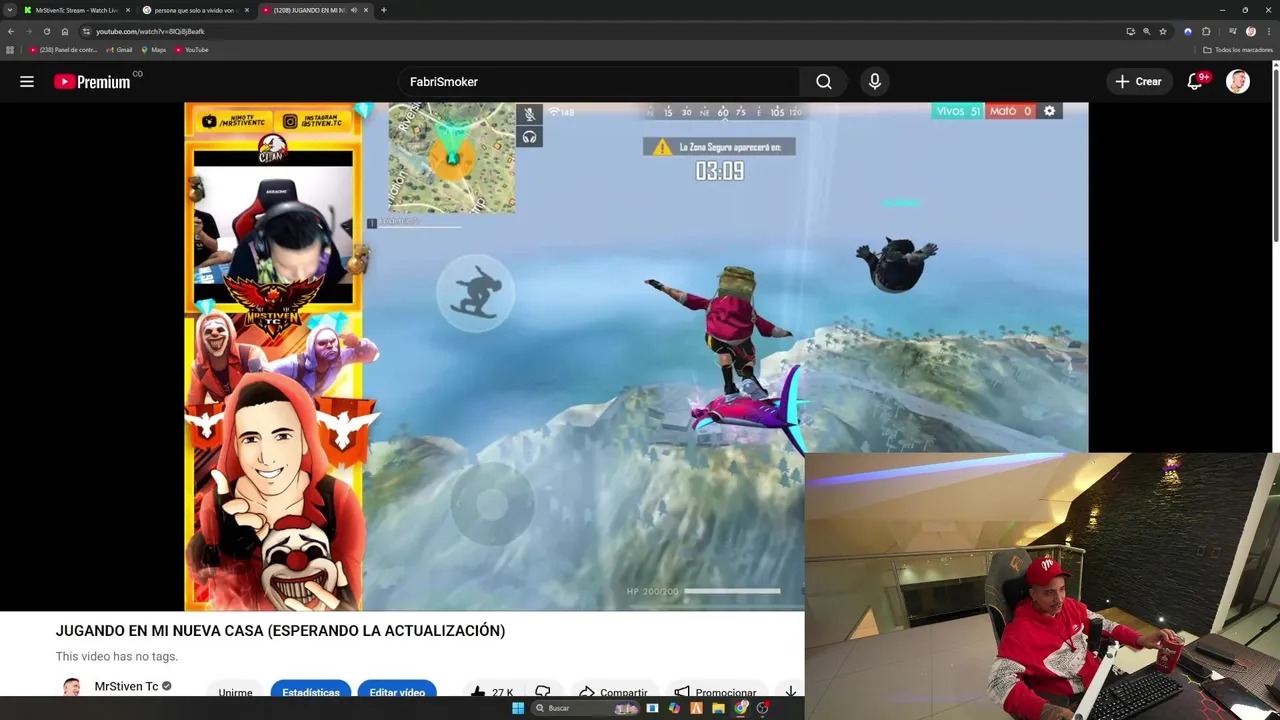Viewport: 1280px width, 720px height.
Task: Click the taskbar Buscar search box
Action: point(587,708)
